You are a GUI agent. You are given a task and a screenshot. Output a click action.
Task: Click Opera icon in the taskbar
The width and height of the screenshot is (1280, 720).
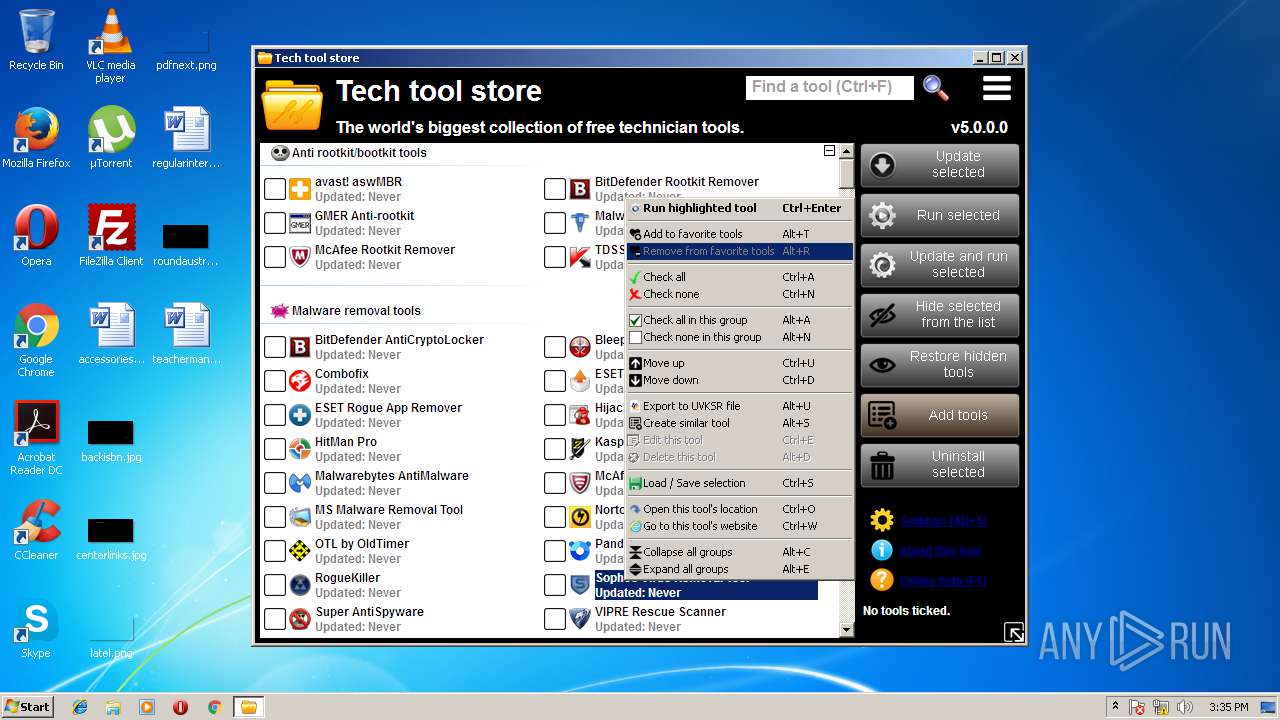[x=180, y=707]
